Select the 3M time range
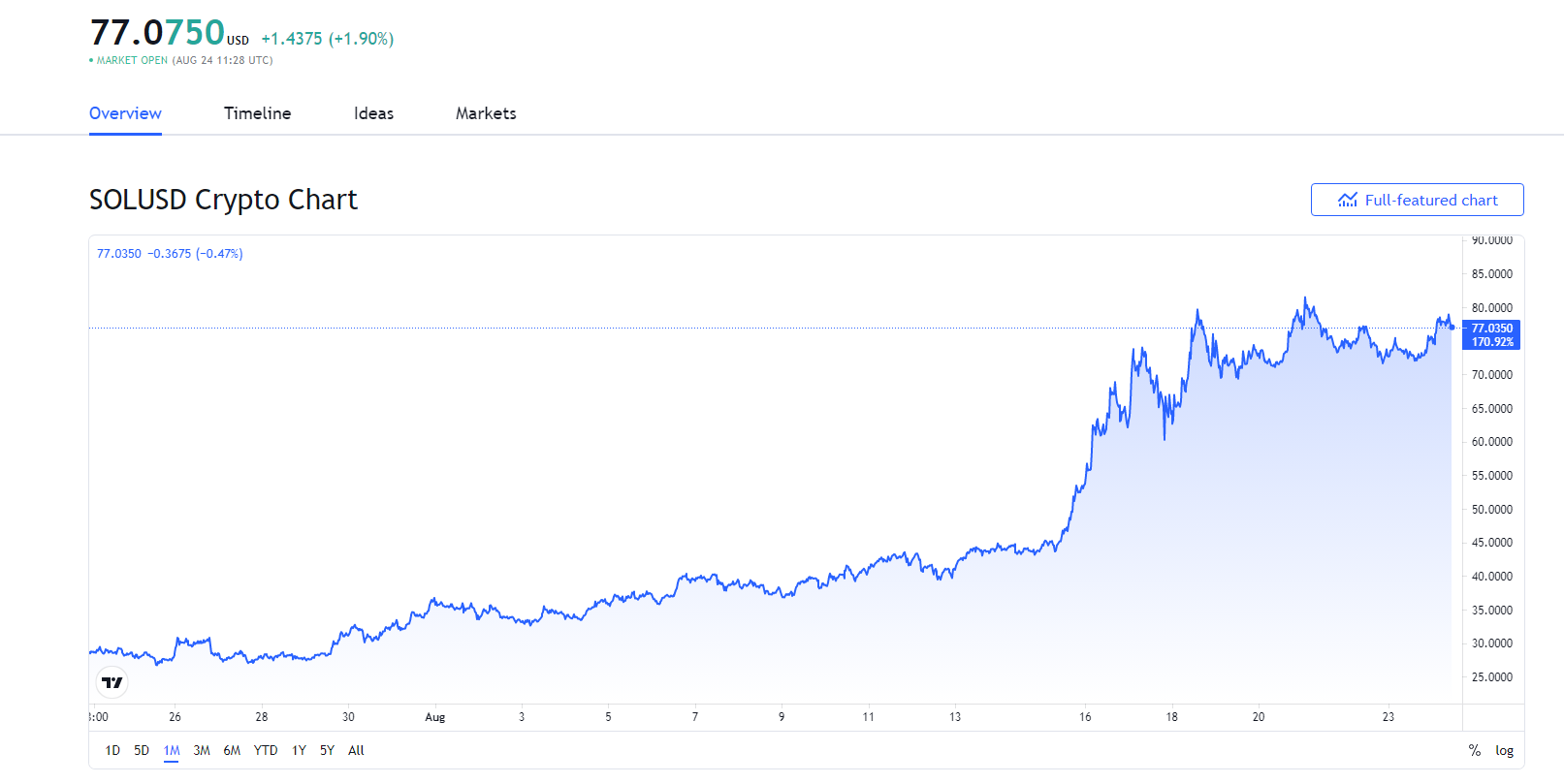Image resolution: width=1564 pixels, height=784 pixels. [x=202, y=750]
